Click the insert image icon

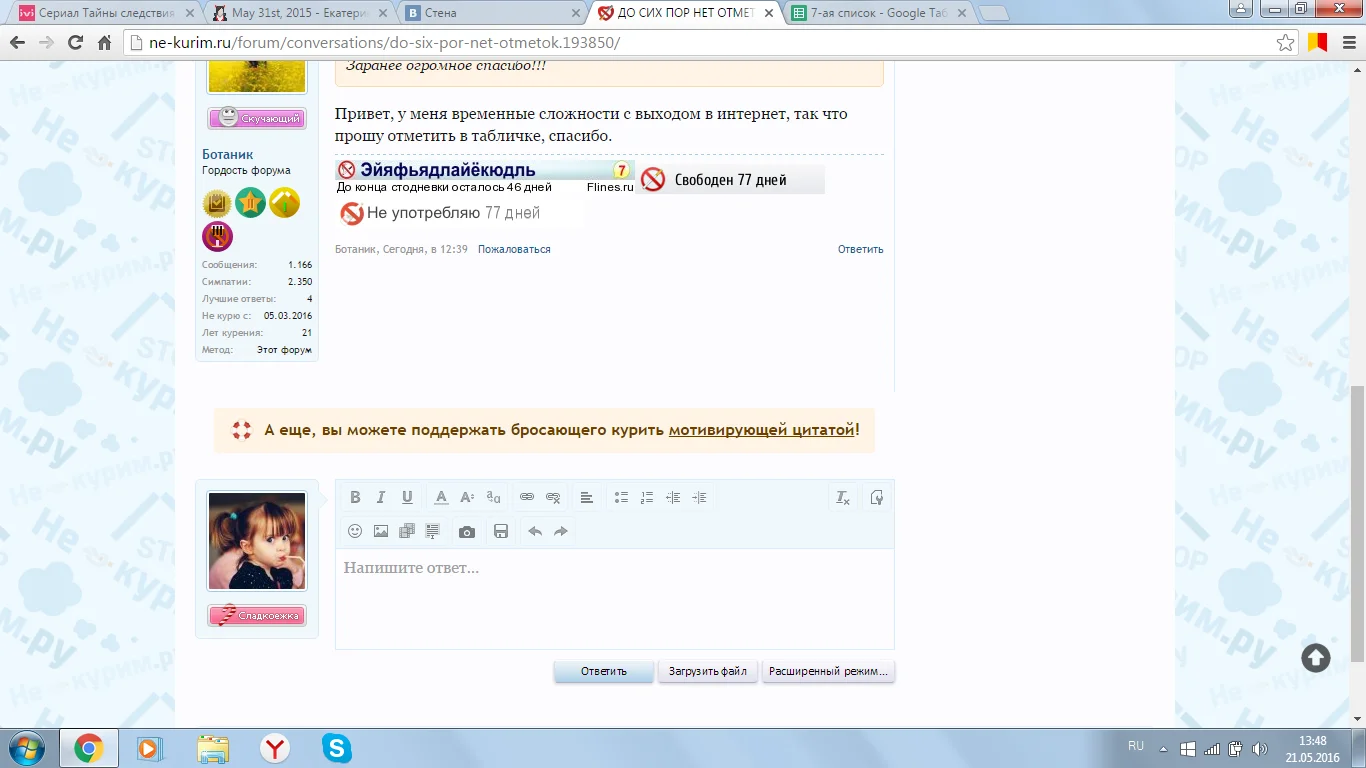[x=381, y=531]
